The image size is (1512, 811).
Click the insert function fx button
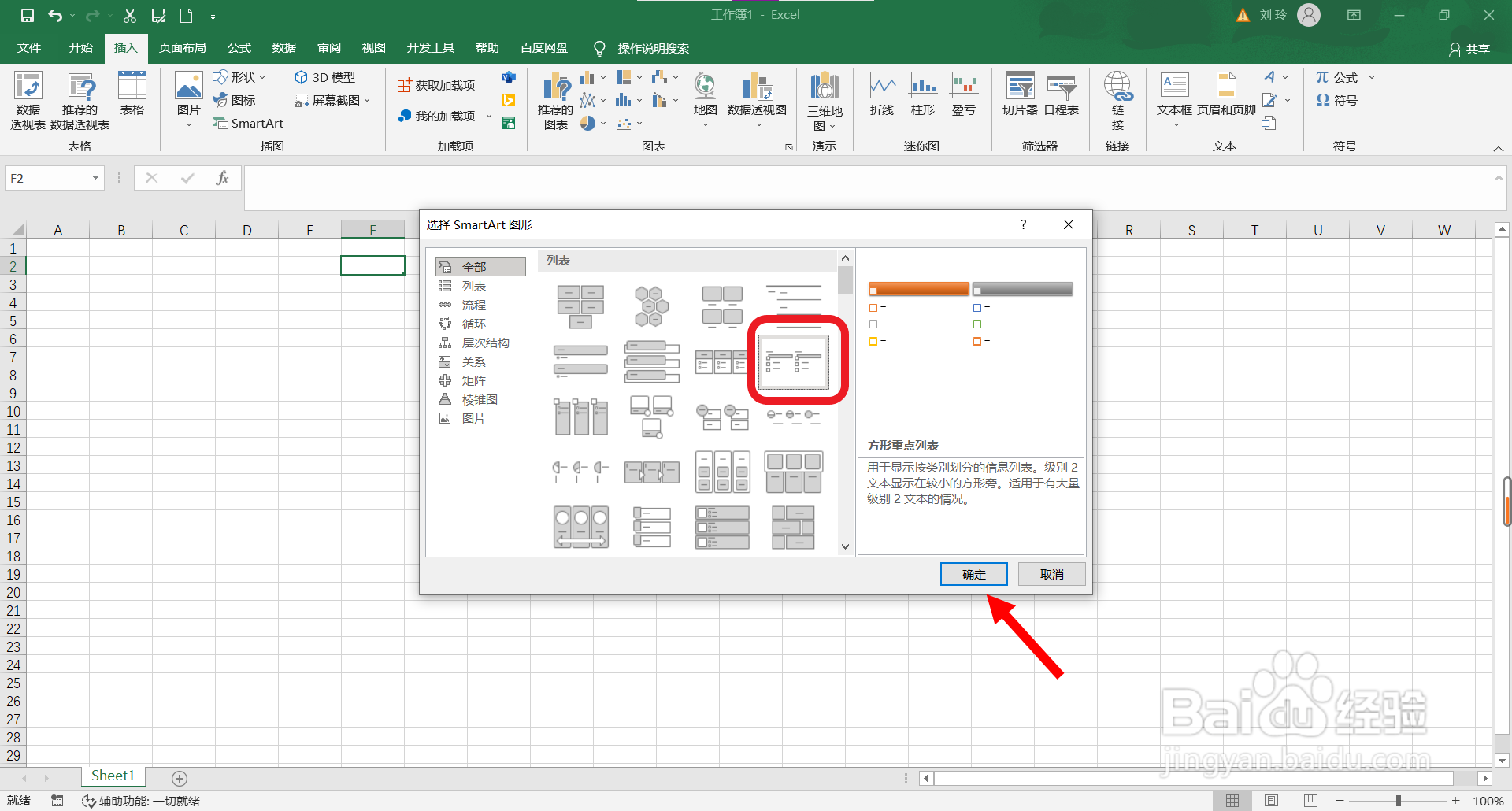223,178
